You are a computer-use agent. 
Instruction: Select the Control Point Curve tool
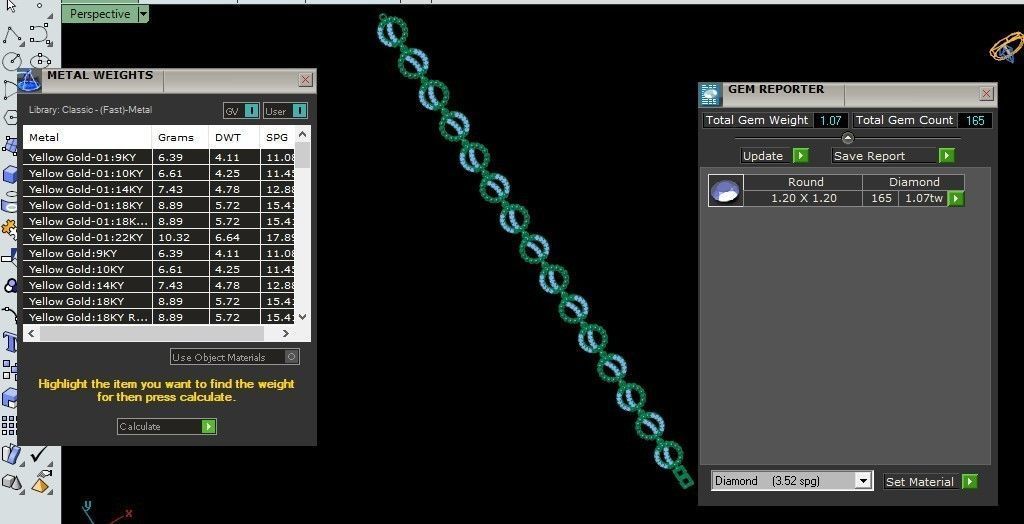click(x=40, y=34)
